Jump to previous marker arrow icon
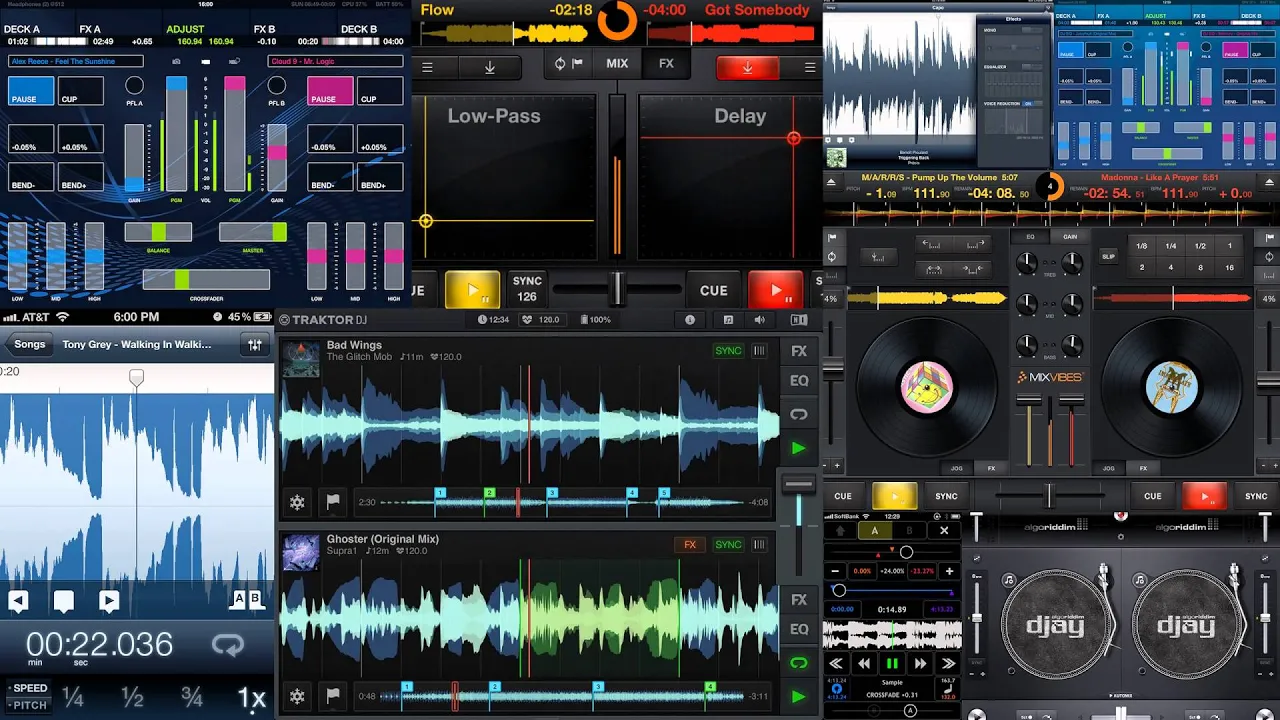Viewport: 1280px width, 720px height. coord(18,601)
